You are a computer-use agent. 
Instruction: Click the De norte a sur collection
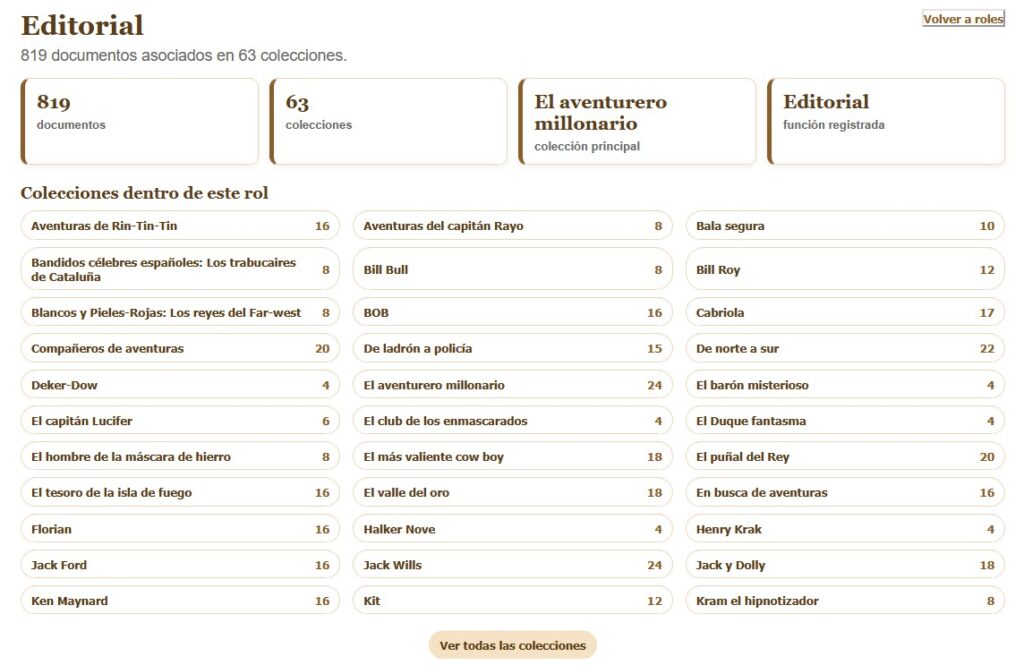pyautogui.click(x=845, y=348)
